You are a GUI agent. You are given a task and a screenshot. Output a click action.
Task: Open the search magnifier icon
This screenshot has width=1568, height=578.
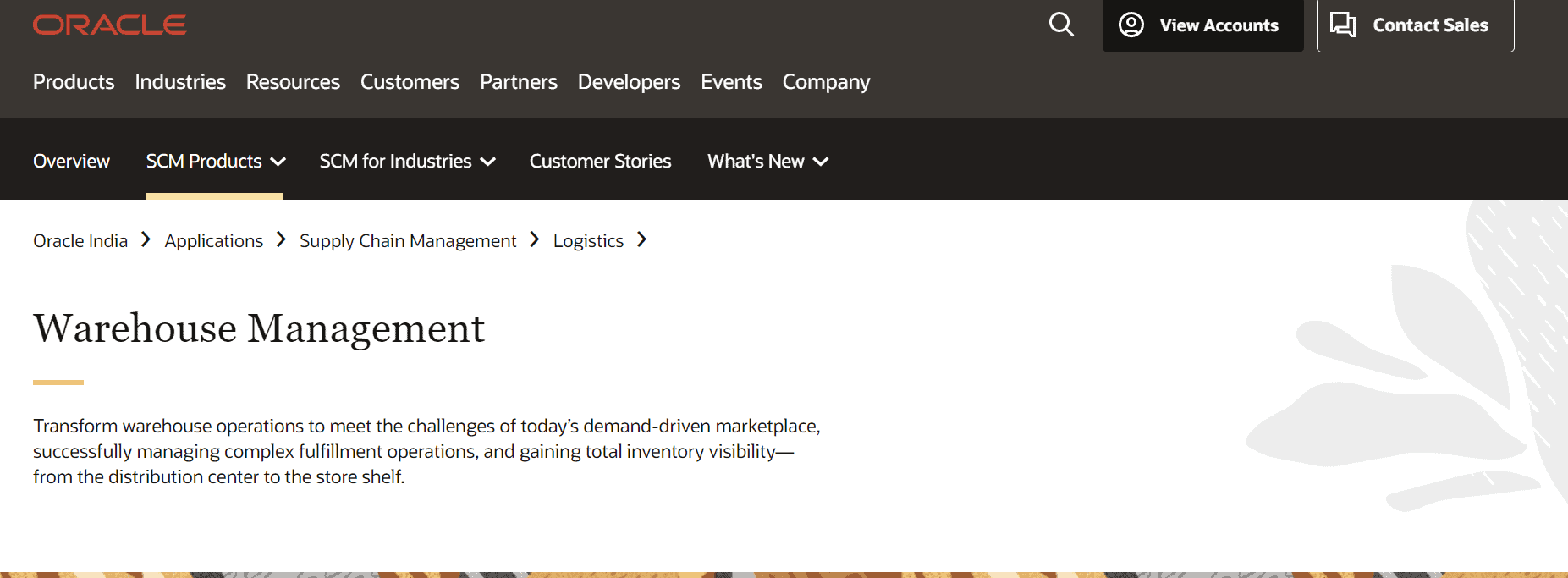[1061, 25]
